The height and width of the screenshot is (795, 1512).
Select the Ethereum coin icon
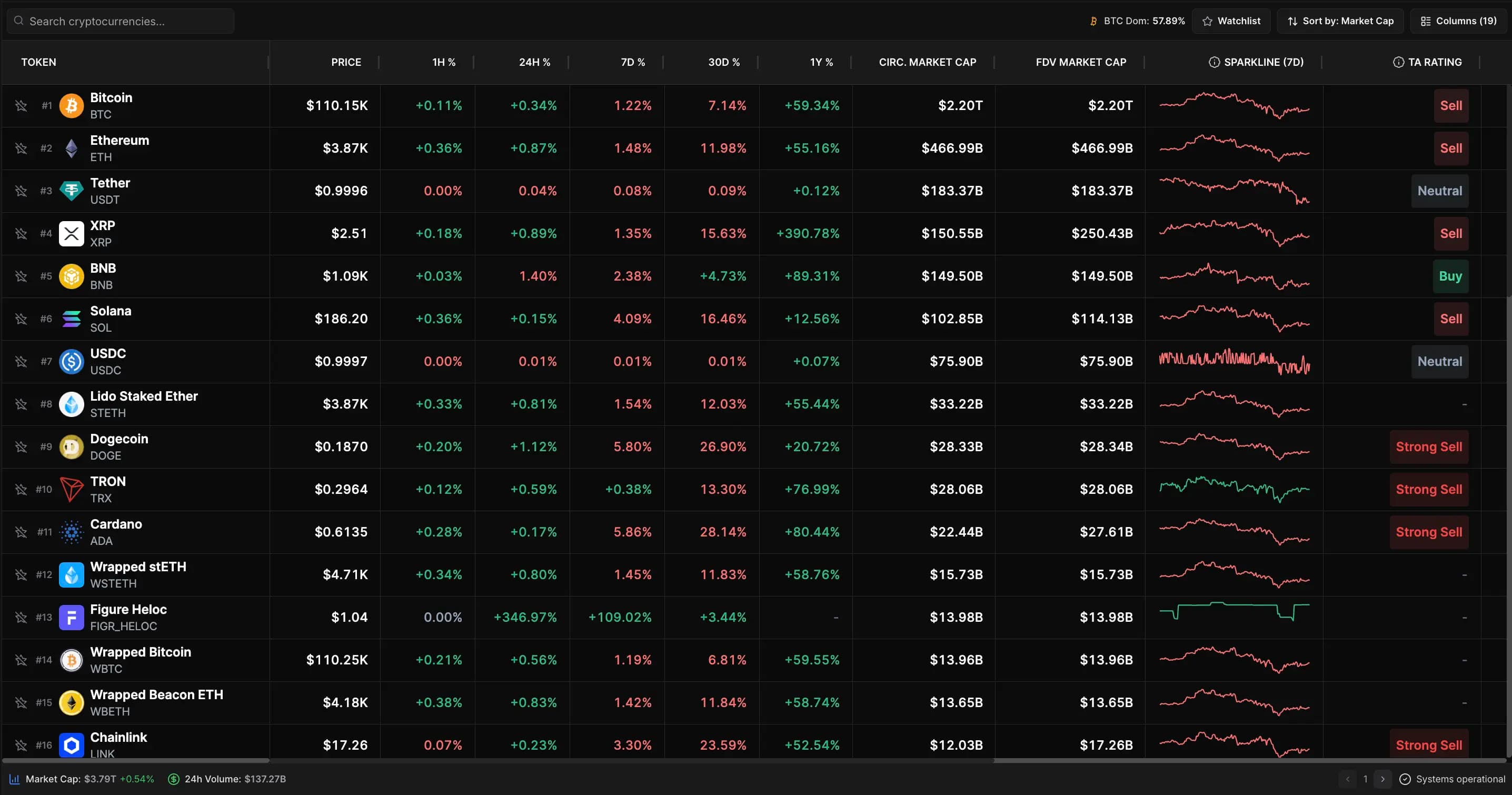pyautogui.click(x=71, y=148)
